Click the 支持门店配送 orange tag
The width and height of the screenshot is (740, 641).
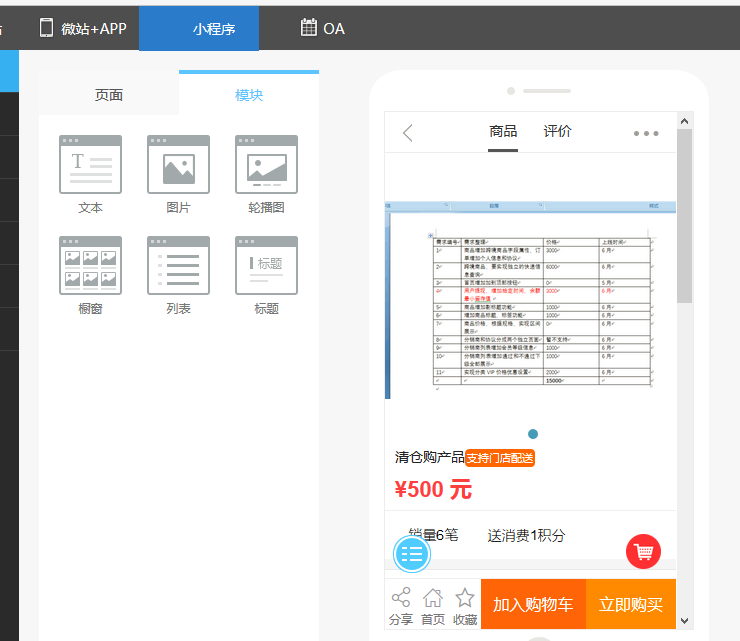500,458
